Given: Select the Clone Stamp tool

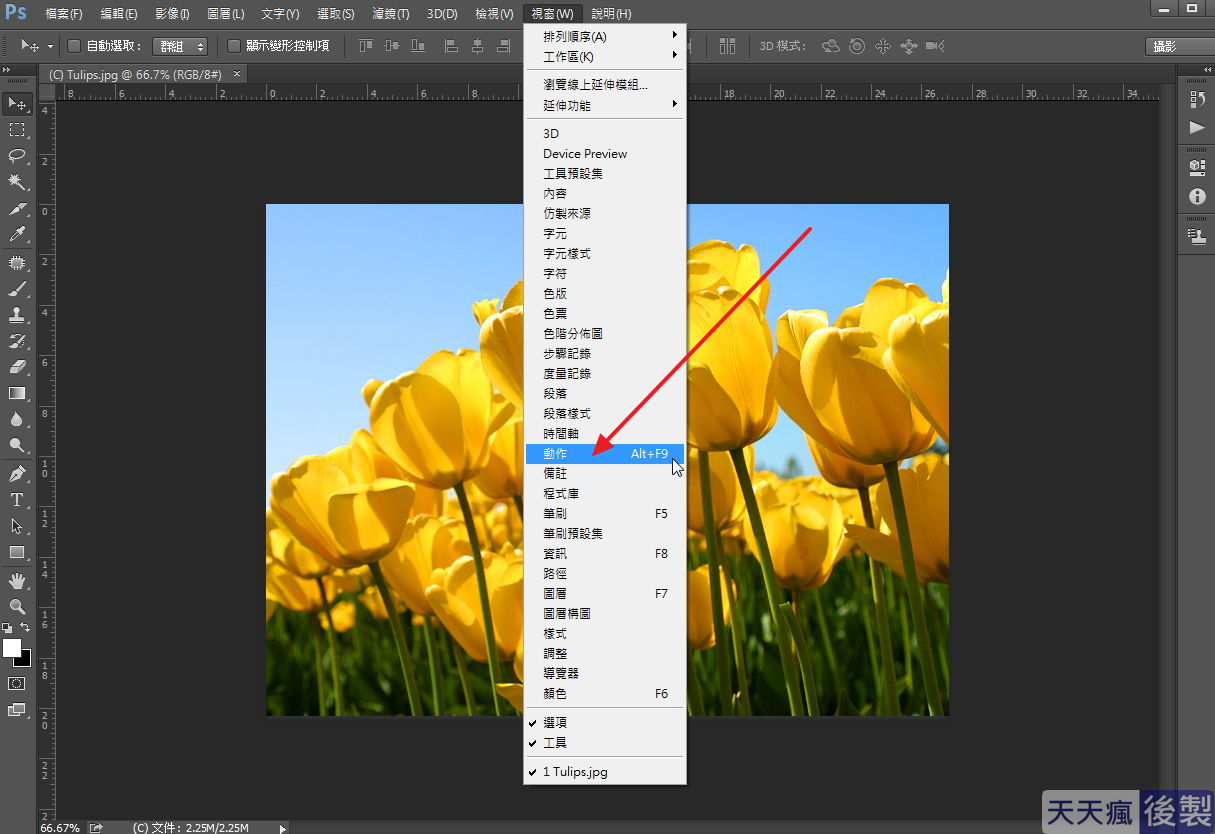Looking at the screenshot, I should 17,315.
